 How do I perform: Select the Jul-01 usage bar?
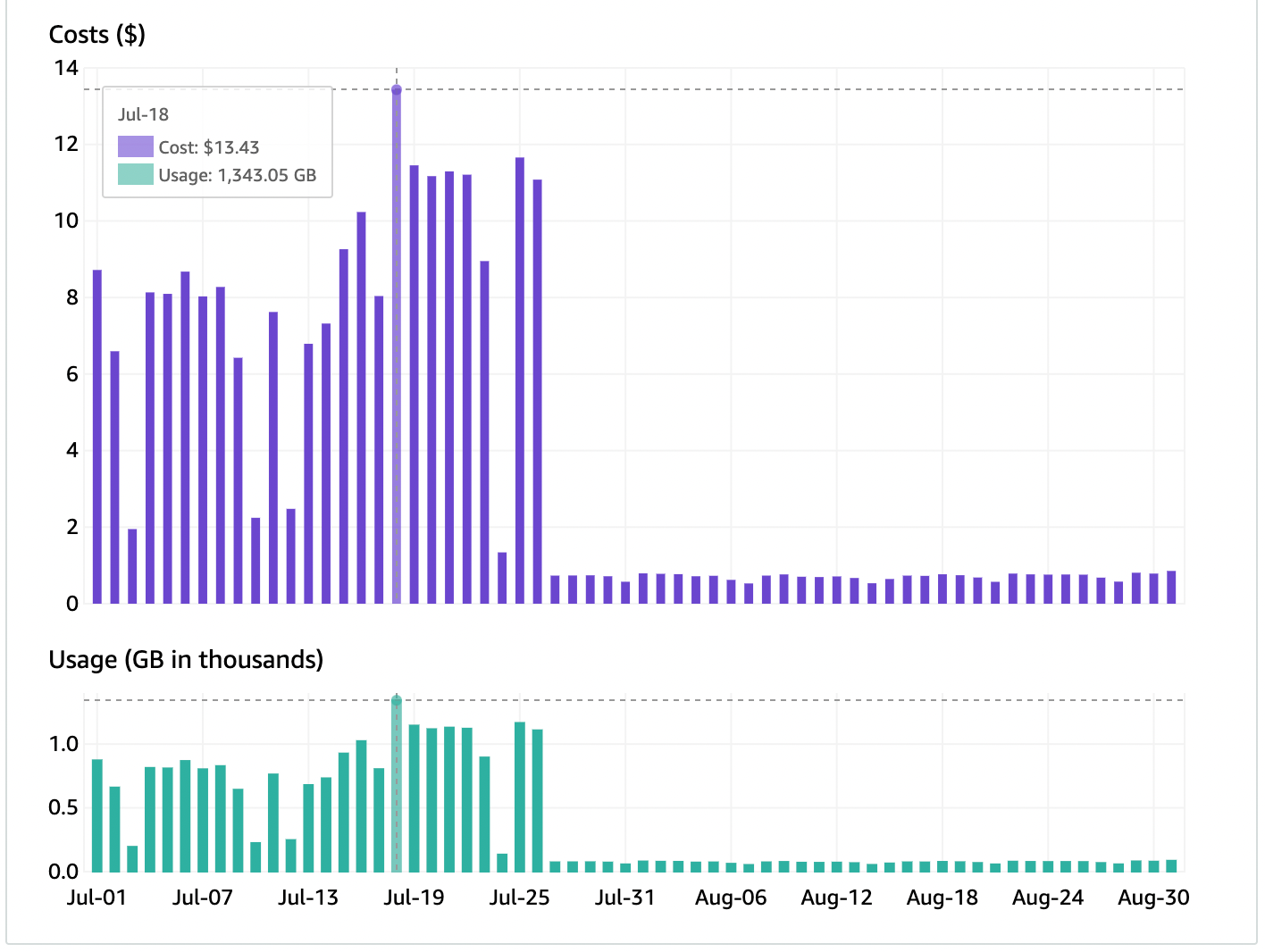tap(97, 815)
